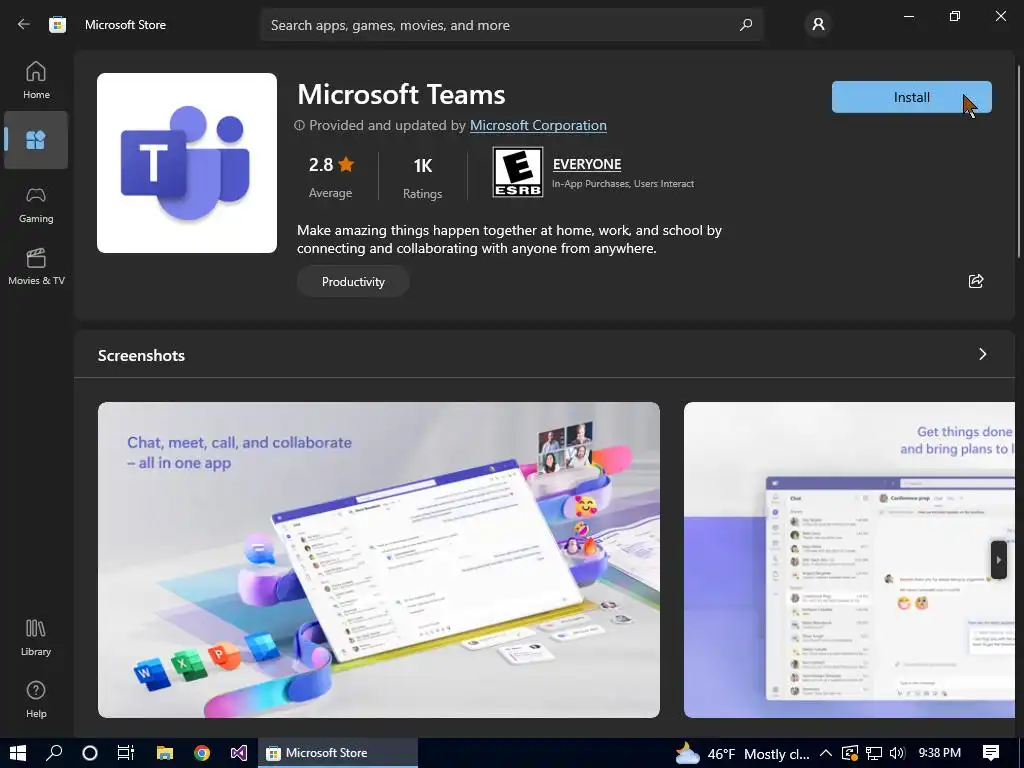
Task: Open the clock showing 9:38 PM
Action: tap(939, 753)
